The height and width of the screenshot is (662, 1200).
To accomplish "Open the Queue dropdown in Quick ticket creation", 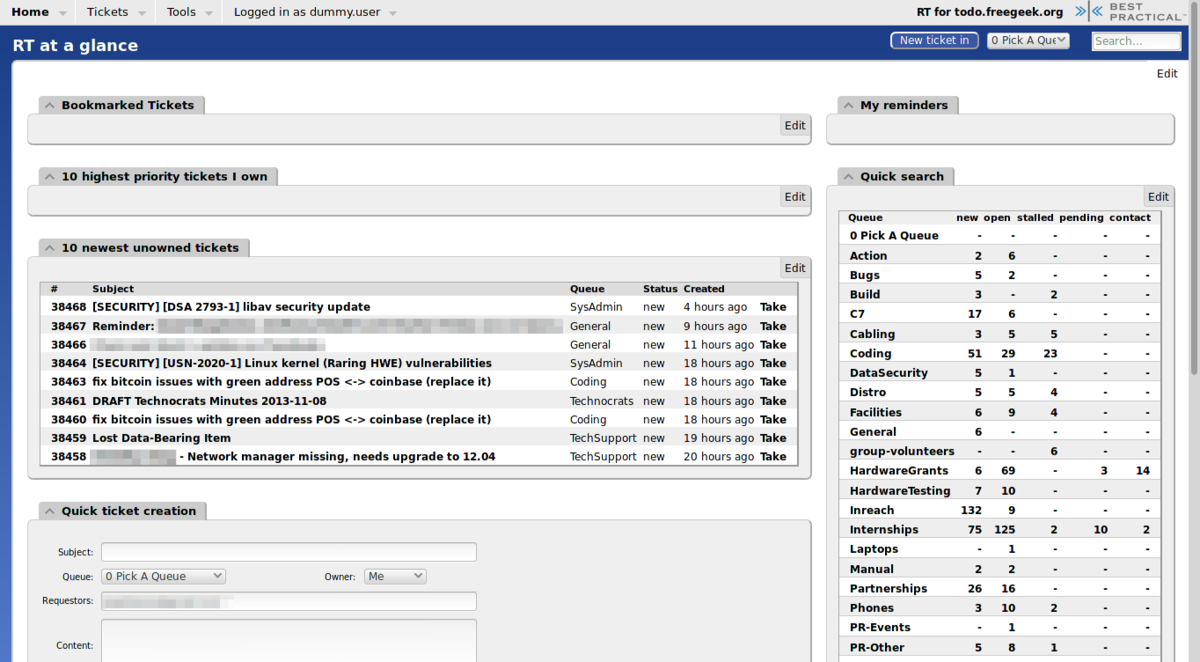I will tap(163, 577).
